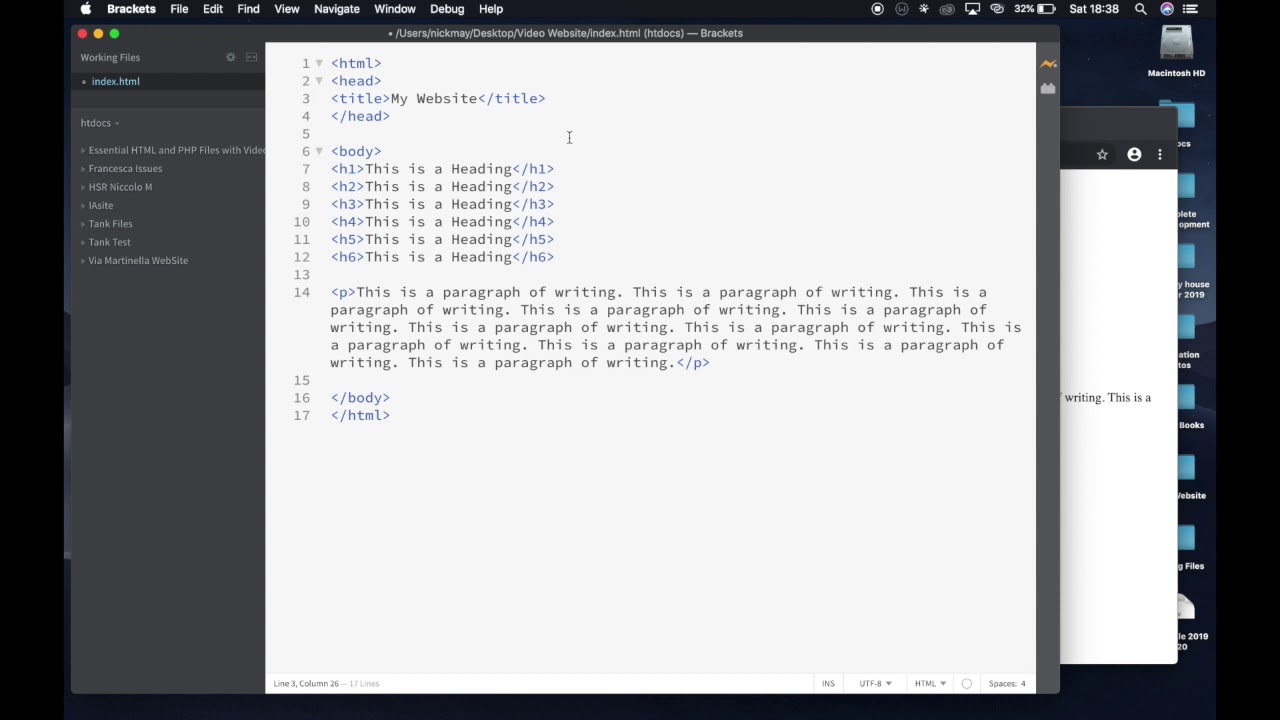
Task: Click the closing html tag on line 17
Action: click(360, 415)
